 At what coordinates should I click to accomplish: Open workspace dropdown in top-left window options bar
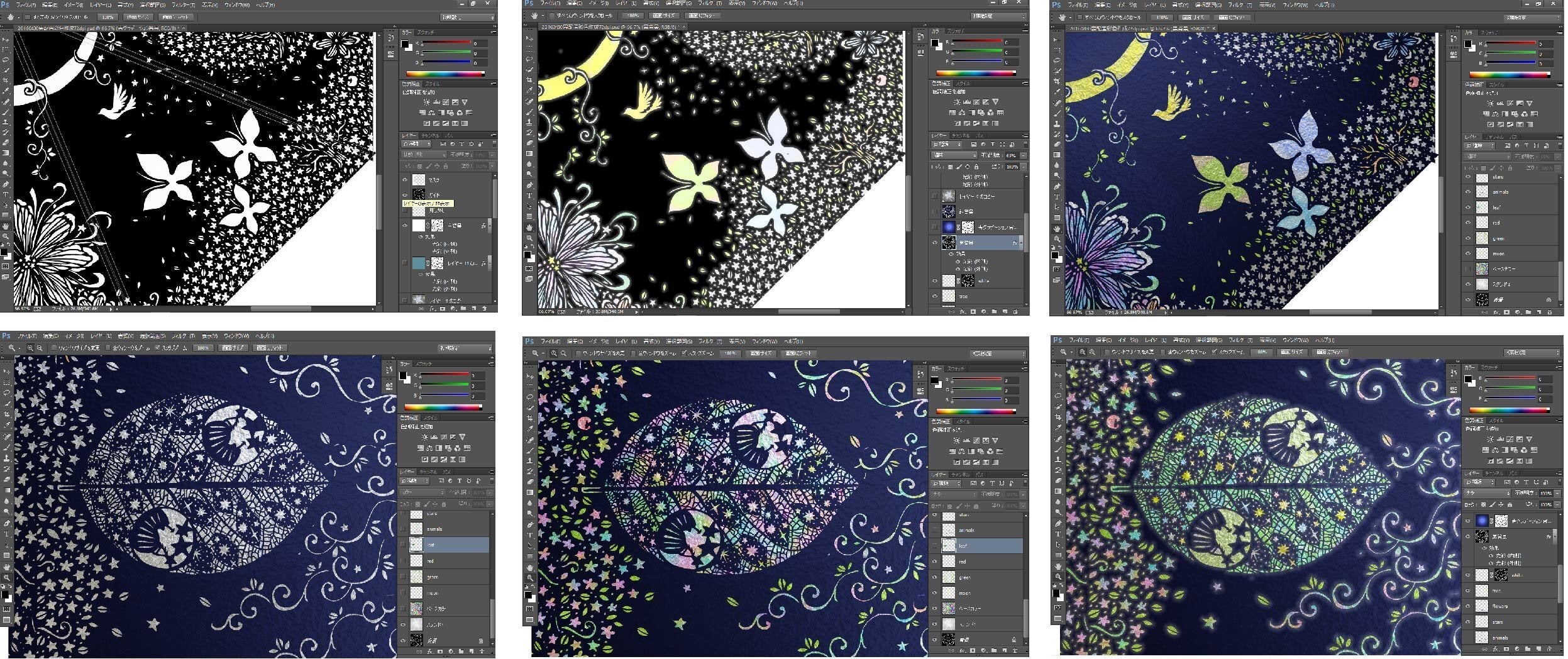(x=466, y=17)
